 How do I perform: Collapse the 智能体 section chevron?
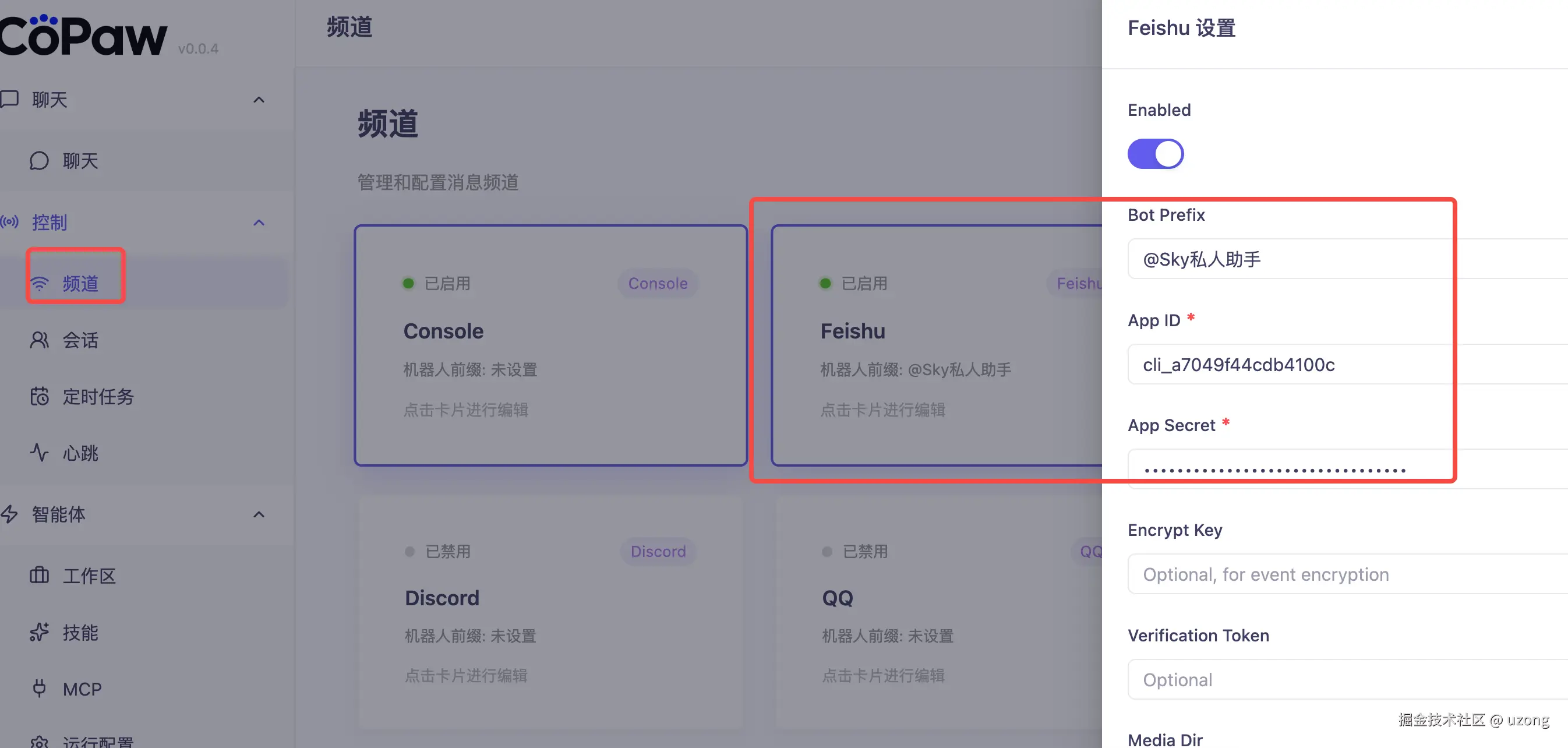(259, 515)
